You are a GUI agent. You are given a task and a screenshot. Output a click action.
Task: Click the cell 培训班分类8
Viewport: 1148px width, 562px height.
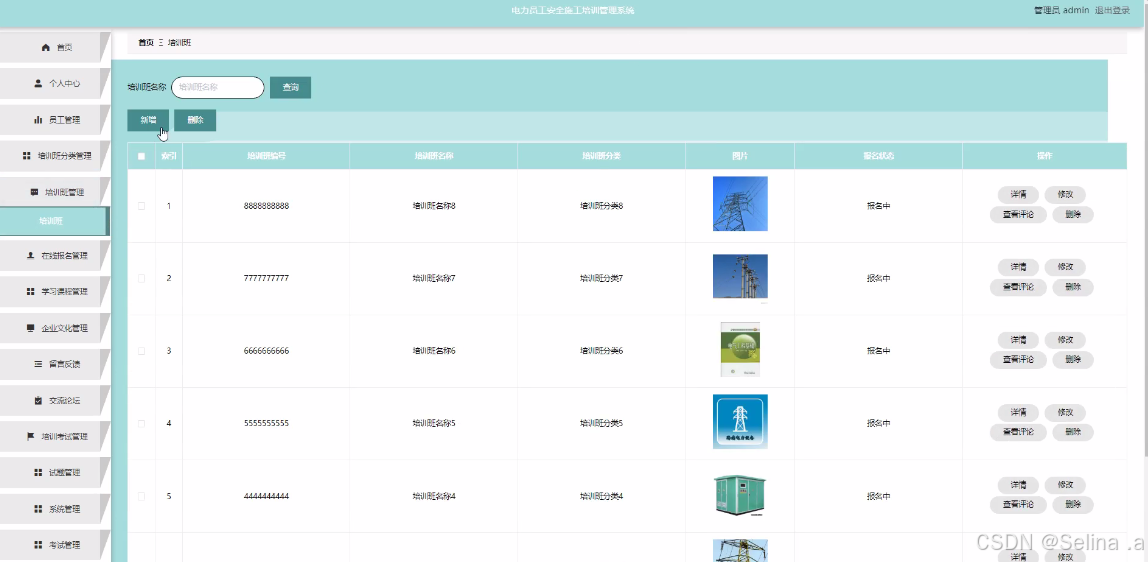(601, 206)
